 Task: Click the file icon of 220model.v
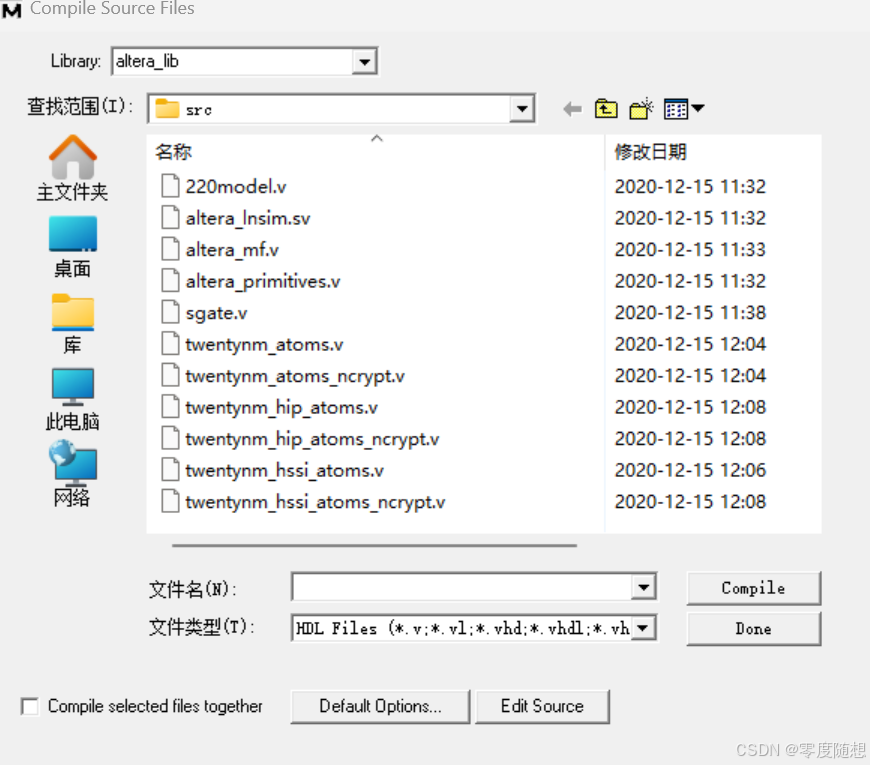tap(170, 186)
